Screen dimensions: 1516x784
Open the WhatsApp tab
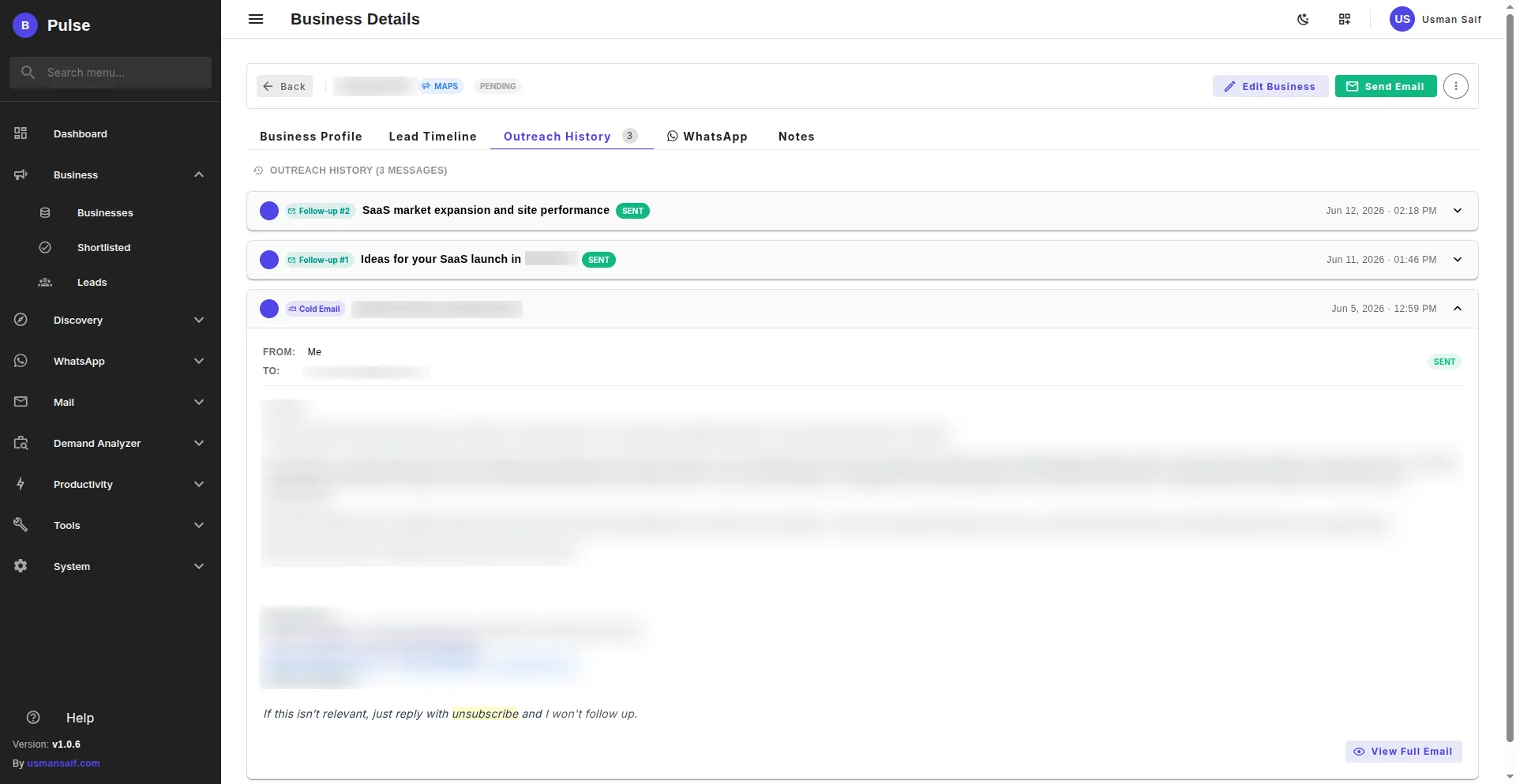tap(707, 137)
